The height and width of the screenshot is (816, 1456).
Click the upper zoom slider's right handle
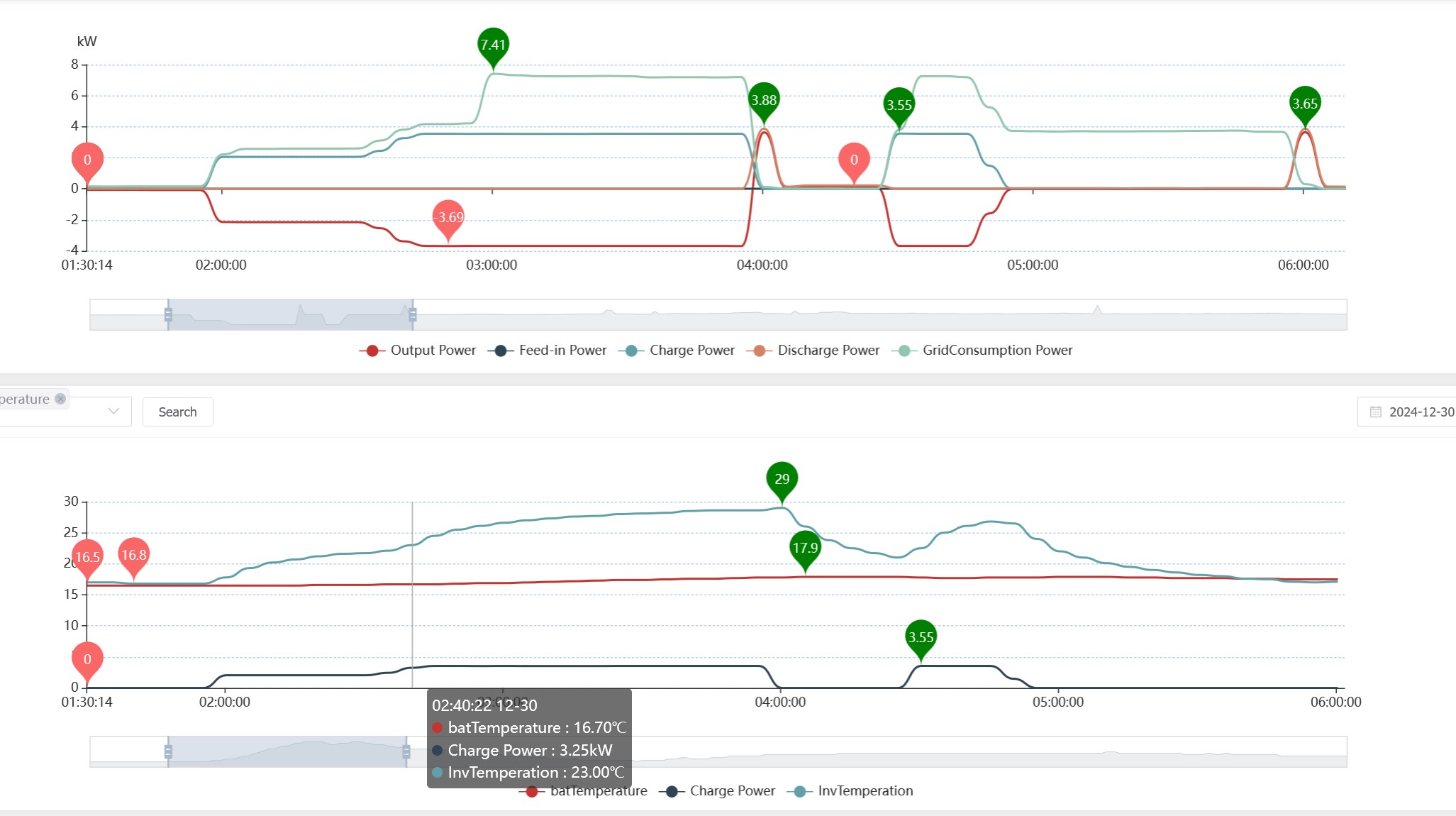[x=413, y=314]
